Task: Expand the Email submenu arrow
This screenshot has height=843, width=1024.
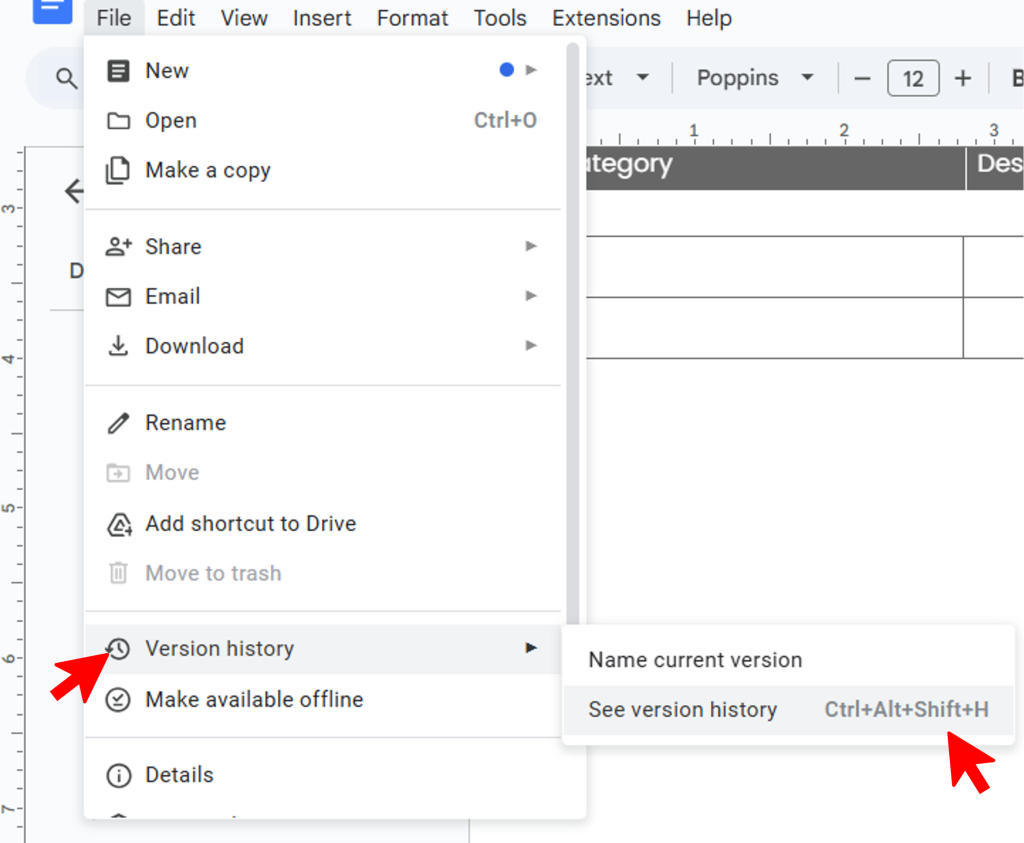Action: (x=531, y=296)
